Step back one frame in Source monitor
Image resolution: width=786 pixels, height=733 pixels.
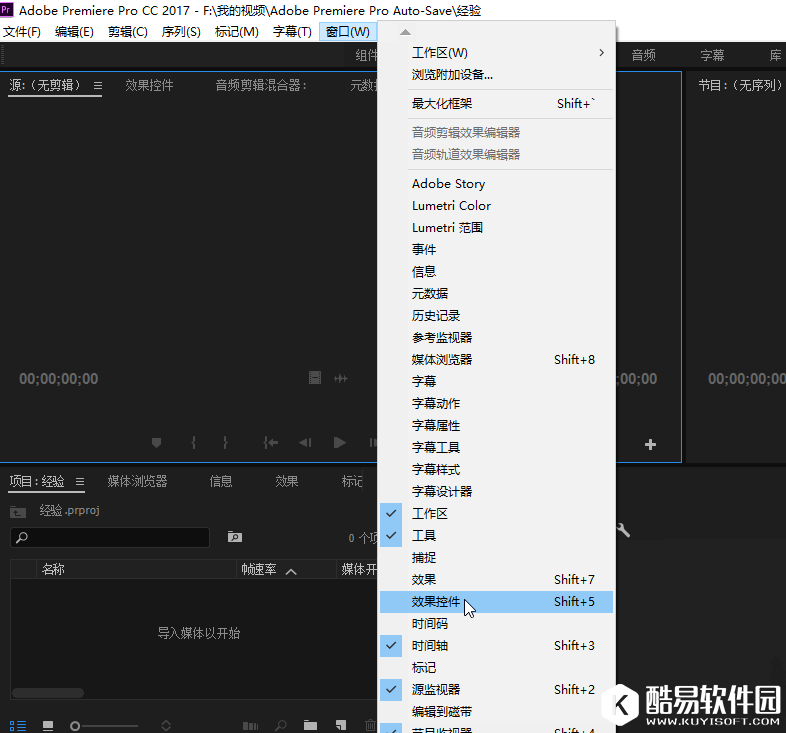point(305,443)
